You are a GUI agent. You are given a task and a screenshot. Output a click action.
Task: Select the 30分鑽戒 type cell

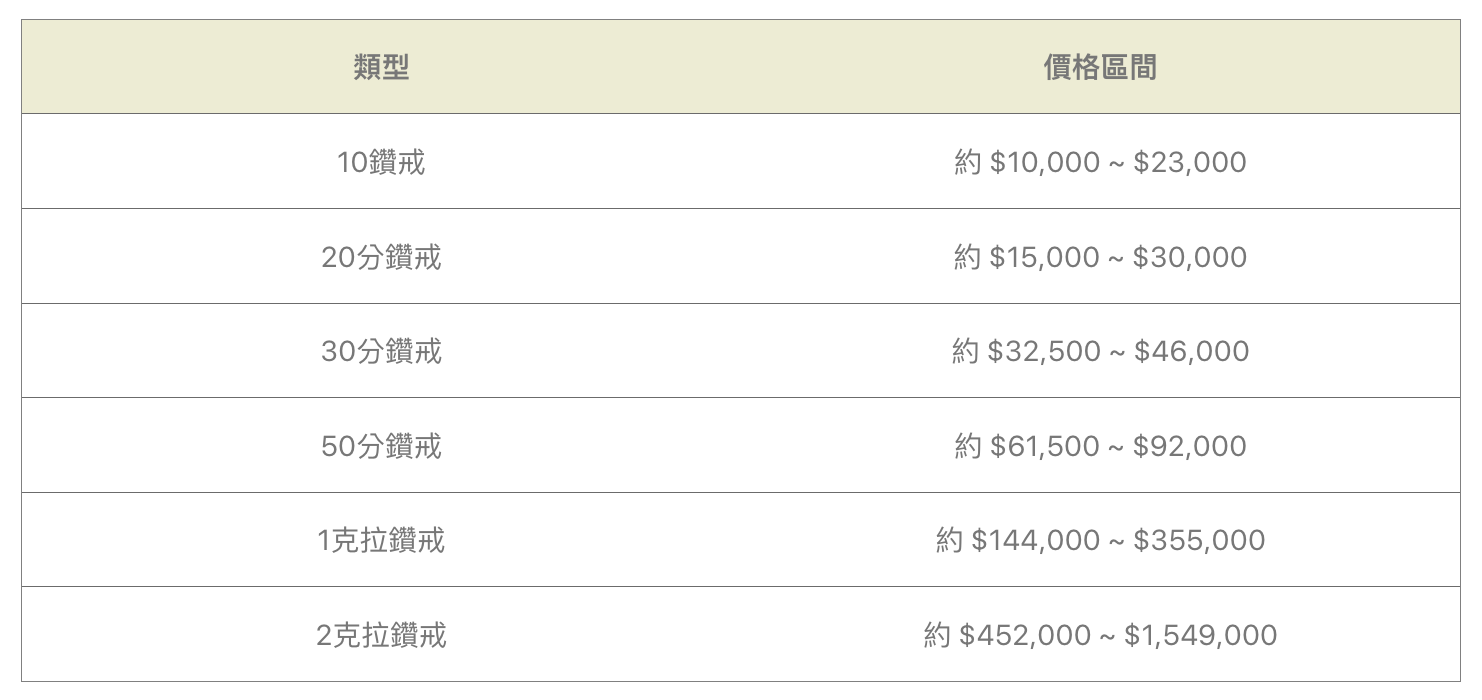381,351
